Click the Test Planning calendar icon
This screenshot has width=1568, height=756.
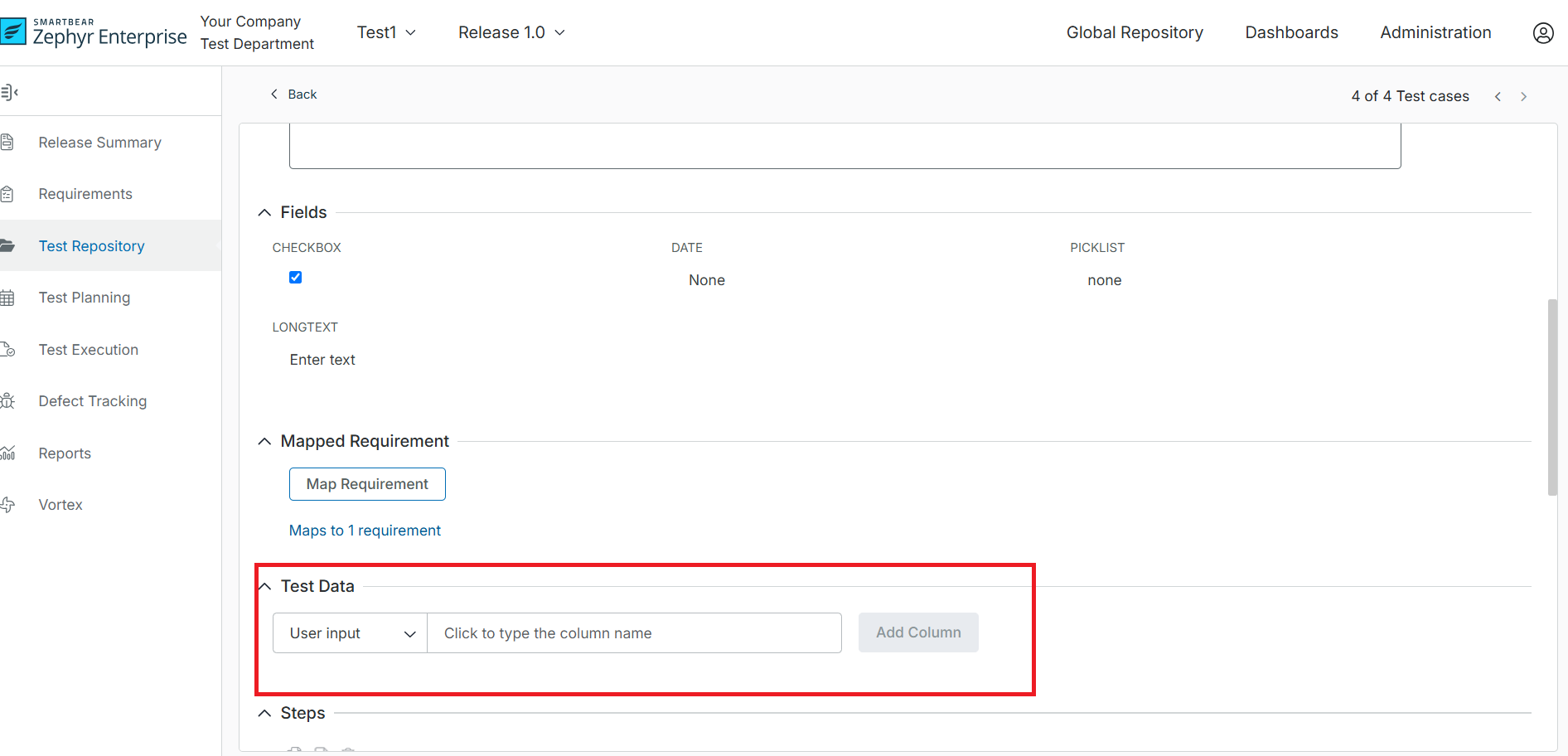tap(7, 298)
